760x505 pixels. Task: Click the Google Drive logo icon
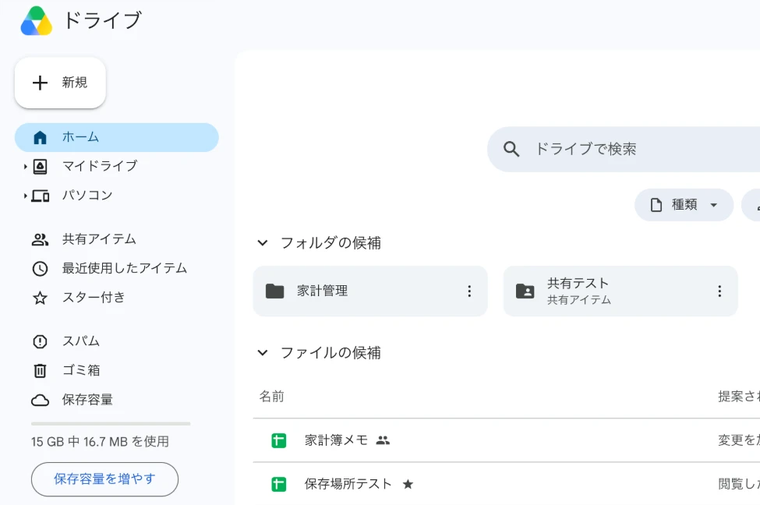[36, 21]
